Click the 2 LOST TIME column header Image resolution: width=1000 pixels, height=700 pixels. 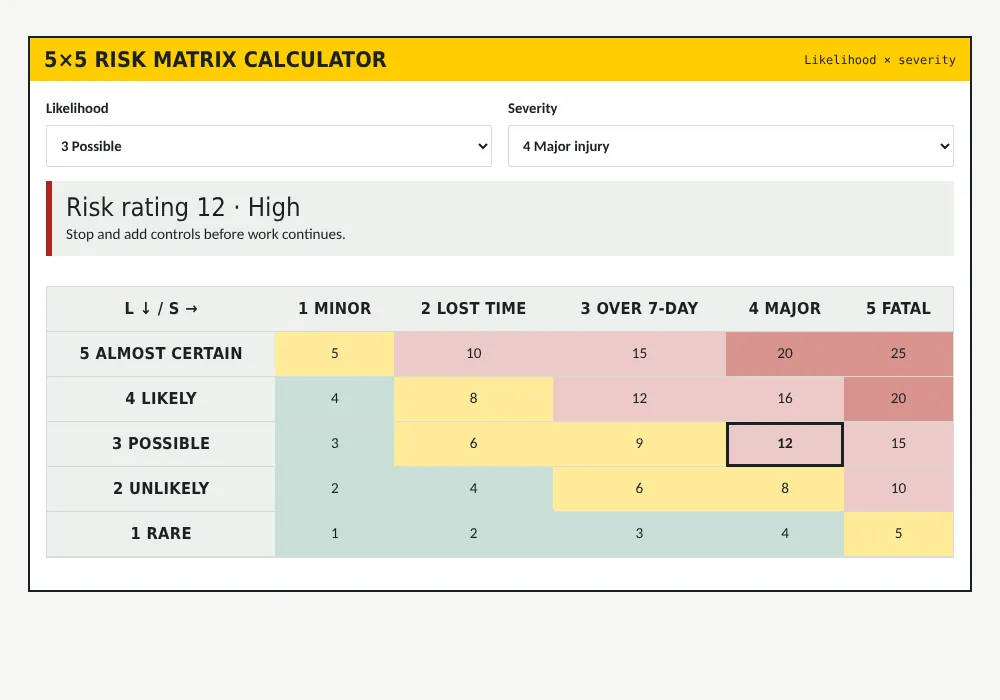[473, 309]
